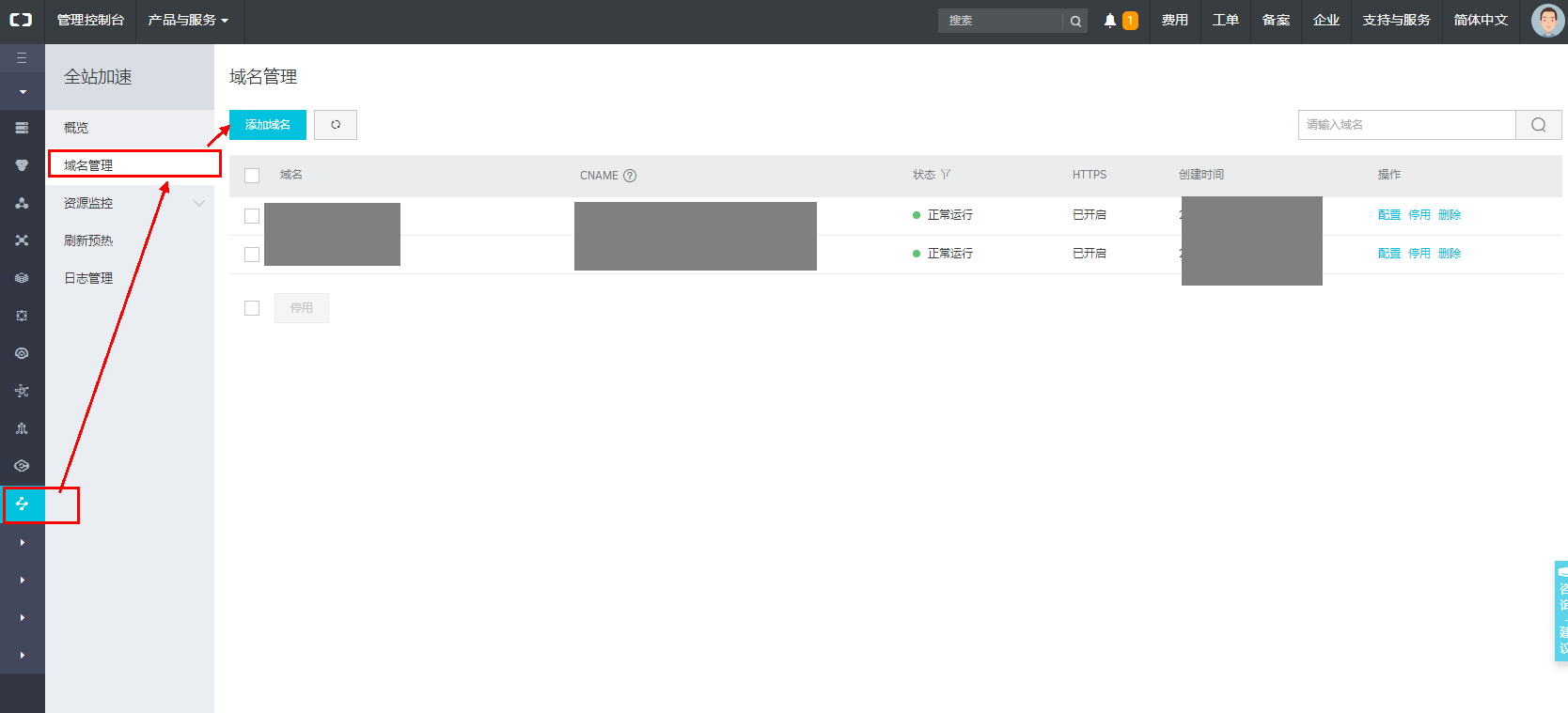Check the second domain row checkbox
The image size is (1568, 713).
click(252, 255)
